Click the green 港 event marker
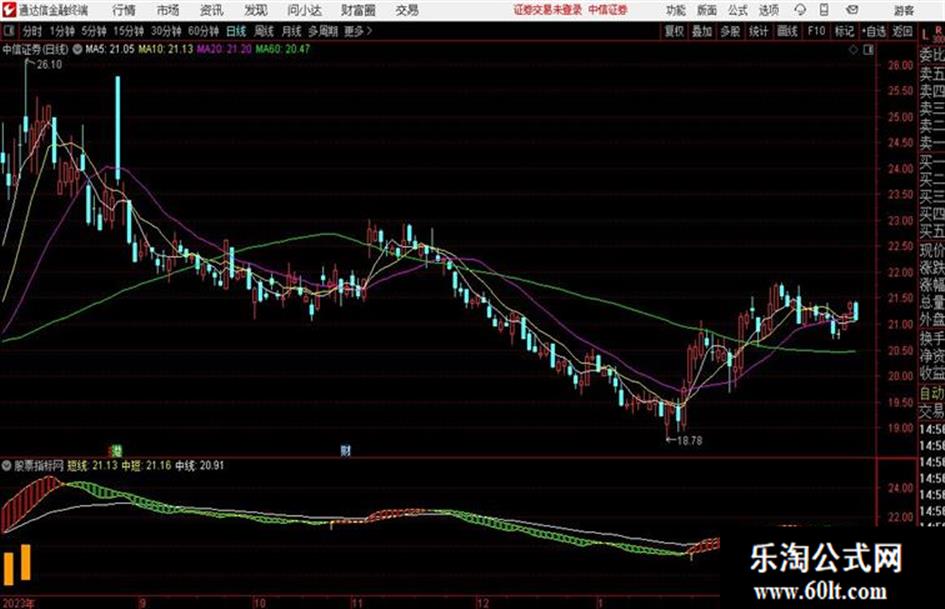Image resolution: width=945 pixels, height=609 pixels. [116, 450]
